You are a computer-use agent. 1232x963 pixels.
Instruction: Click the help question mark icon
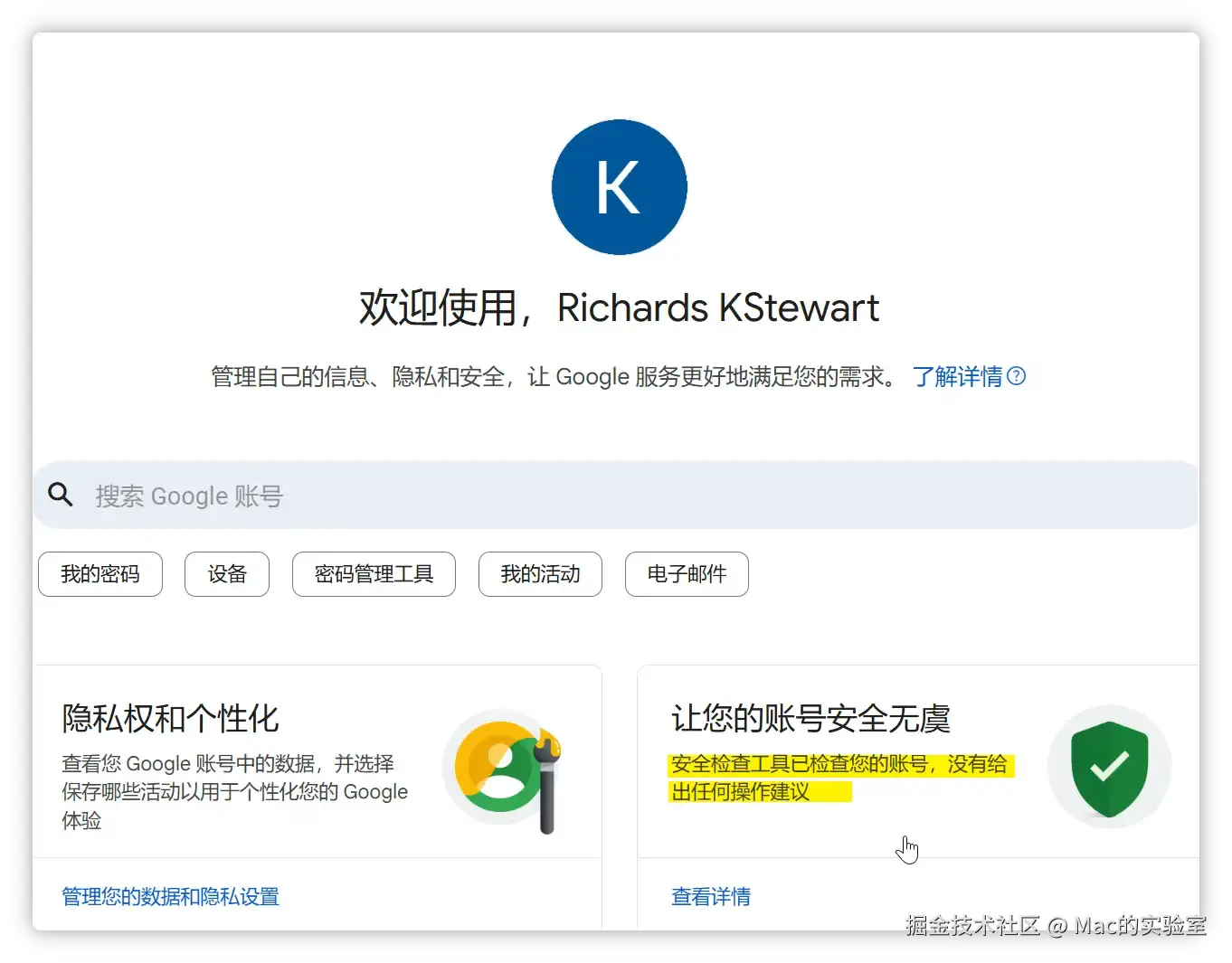(1017, 376)
